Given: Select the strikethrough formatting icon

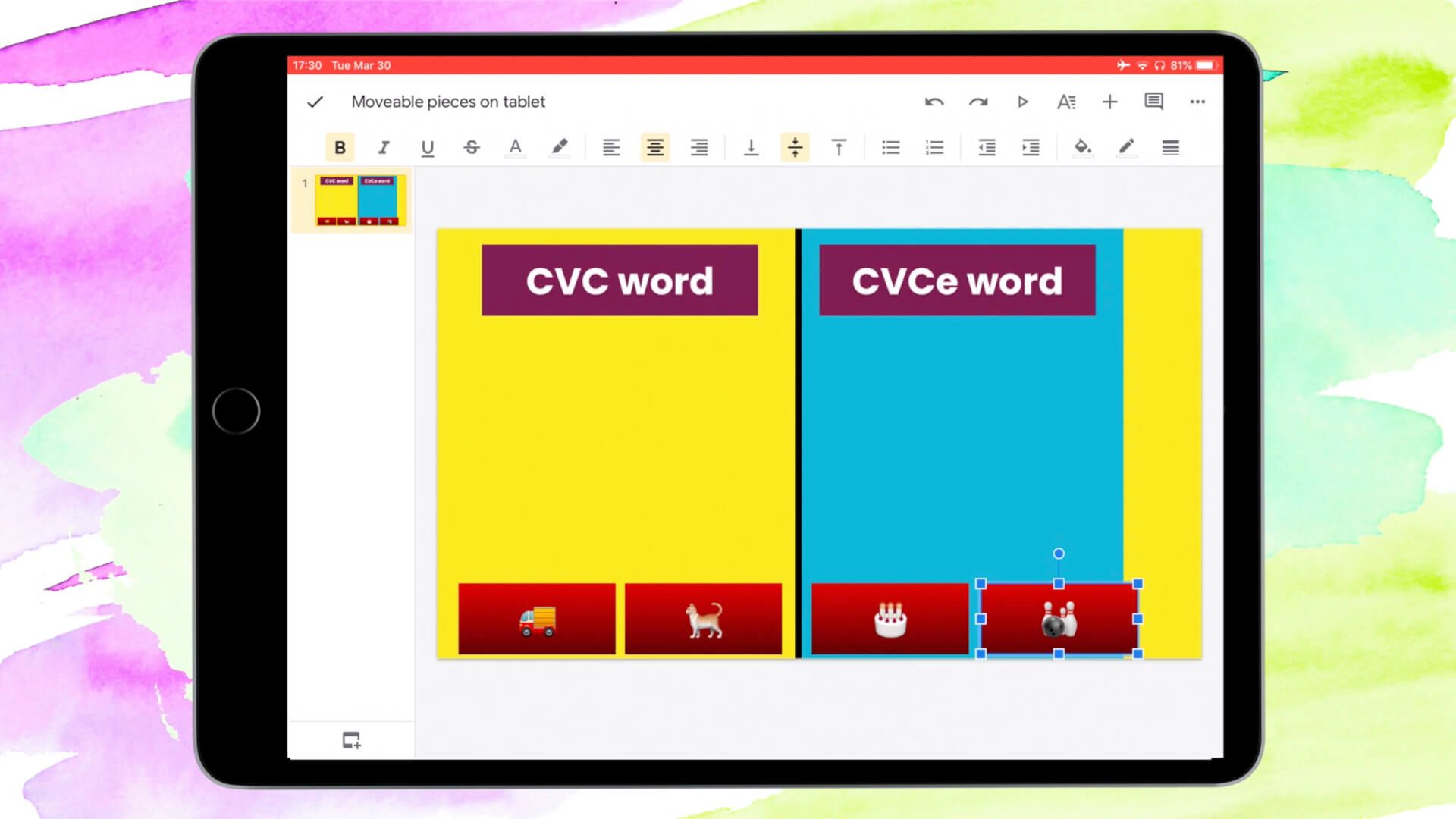Looking at the screenshot, I should pyautogui.click(x=472, y=147).
